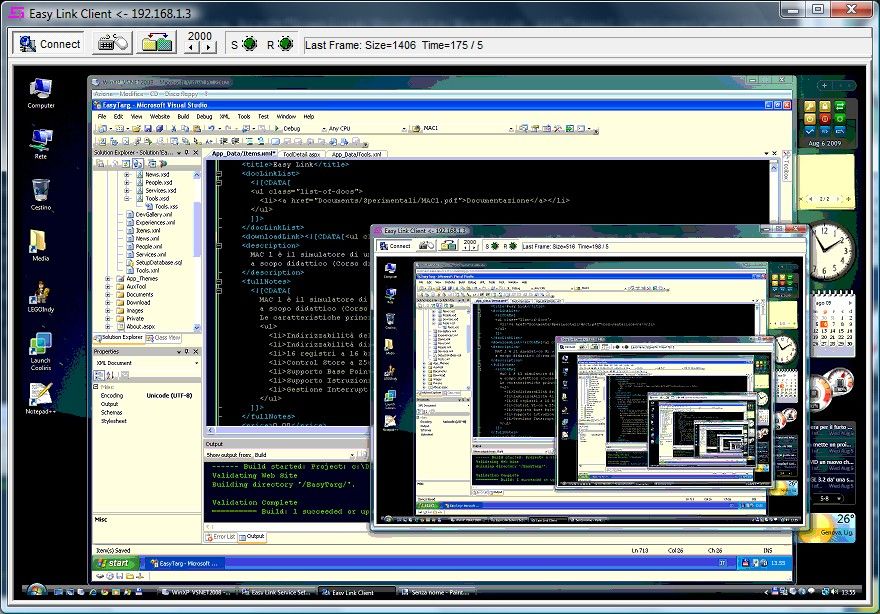
Task: Switch to Solution Explorer bottom tab
Action: click(119, 337)
